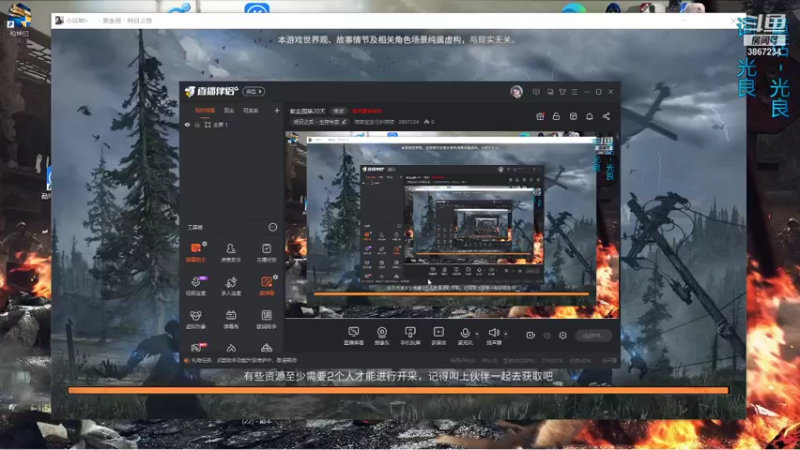Expand the microphone dropdown arrow
800x450 pixels.
coord(478,334)
